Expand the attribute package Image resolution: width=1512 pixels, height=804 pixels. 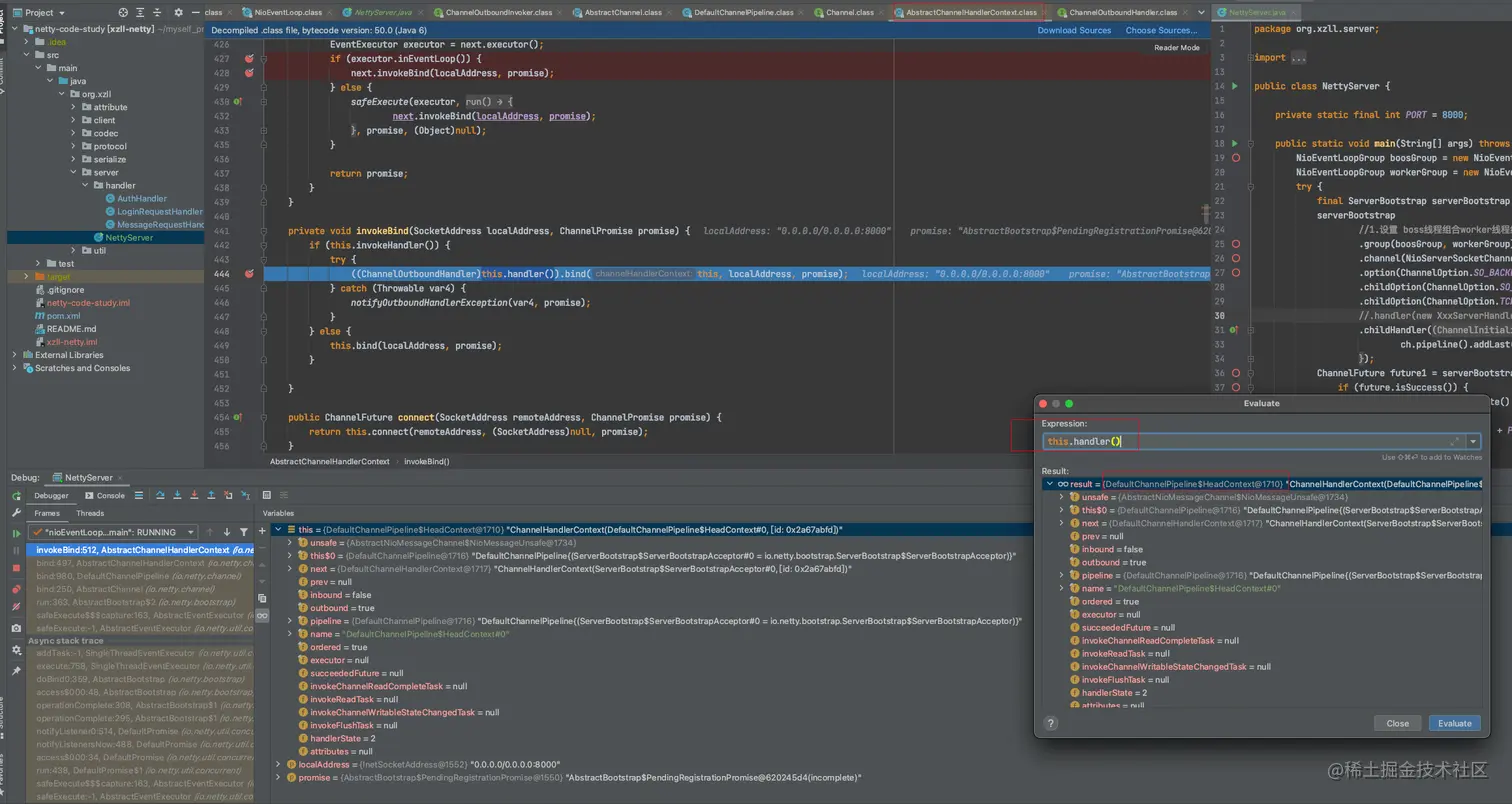click(x=74, y=107)
